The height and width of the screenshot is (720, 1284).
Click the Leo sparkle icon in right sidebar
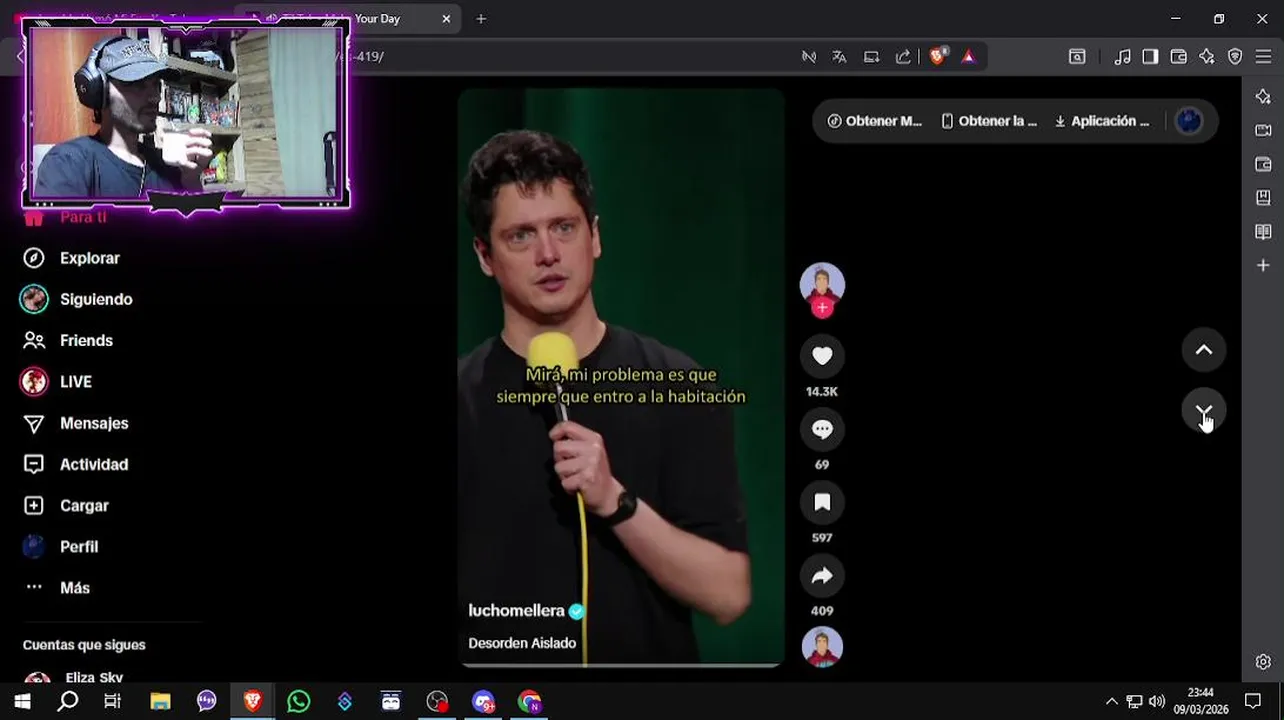click(x=1263, y=96)
